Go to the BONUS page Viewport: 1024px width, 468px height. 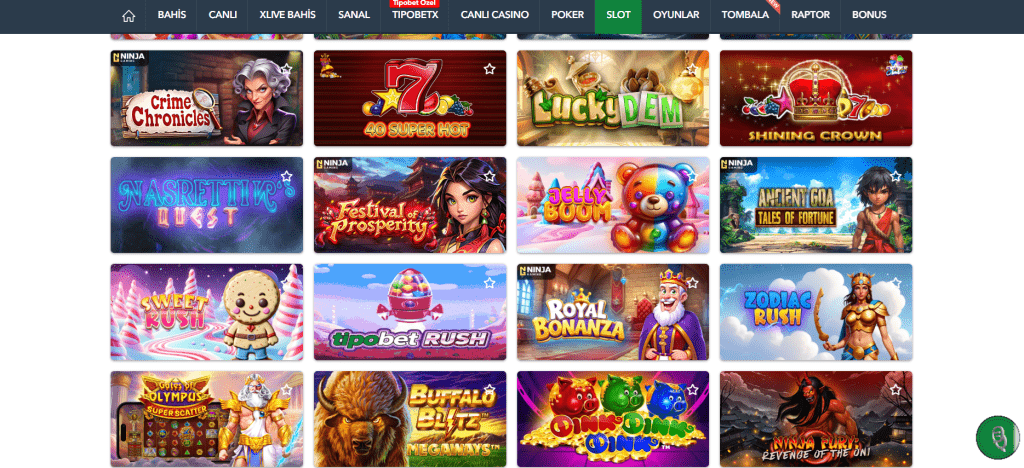pos(869,15)
